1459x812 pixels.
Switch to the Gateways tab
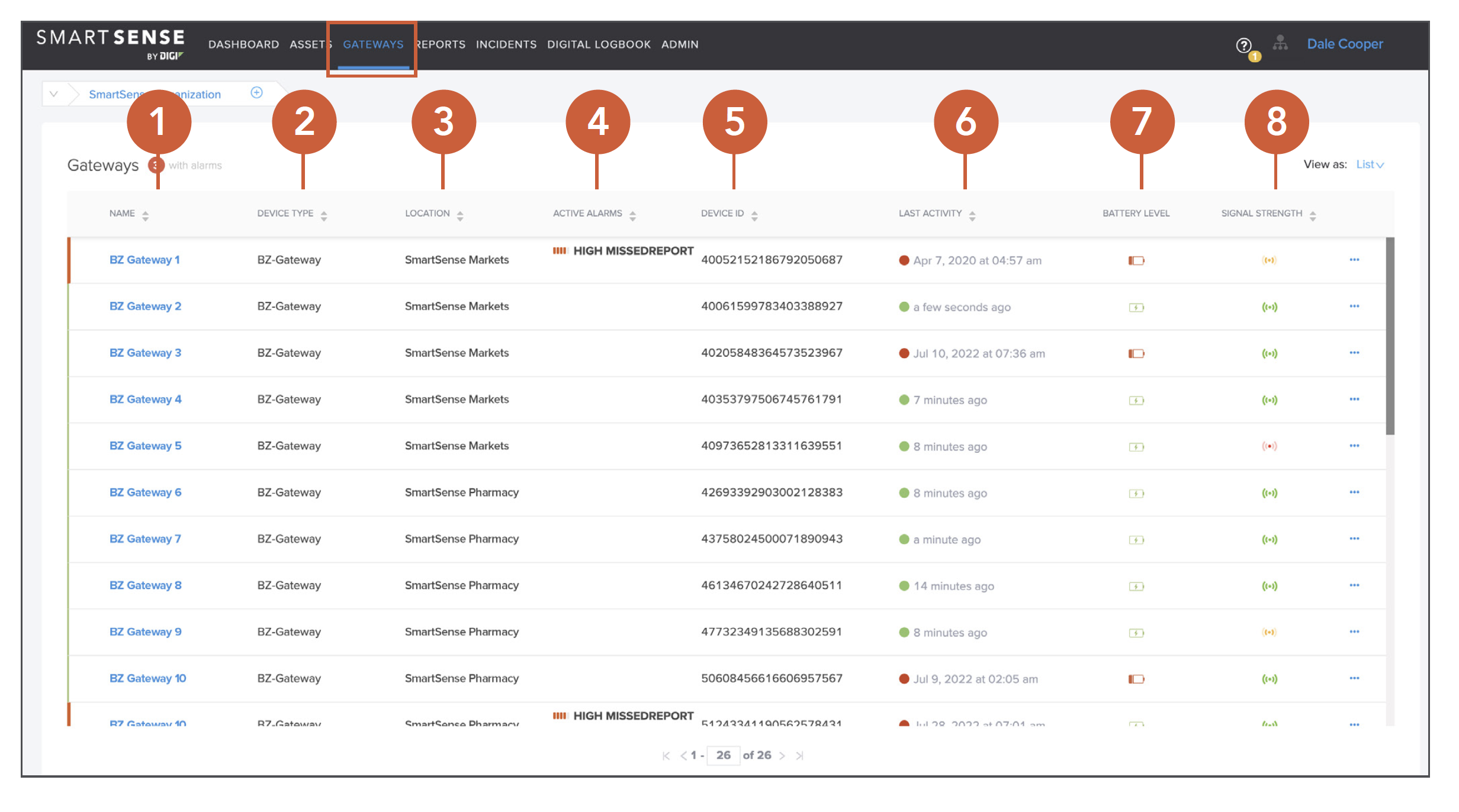(x=373, y=44)
